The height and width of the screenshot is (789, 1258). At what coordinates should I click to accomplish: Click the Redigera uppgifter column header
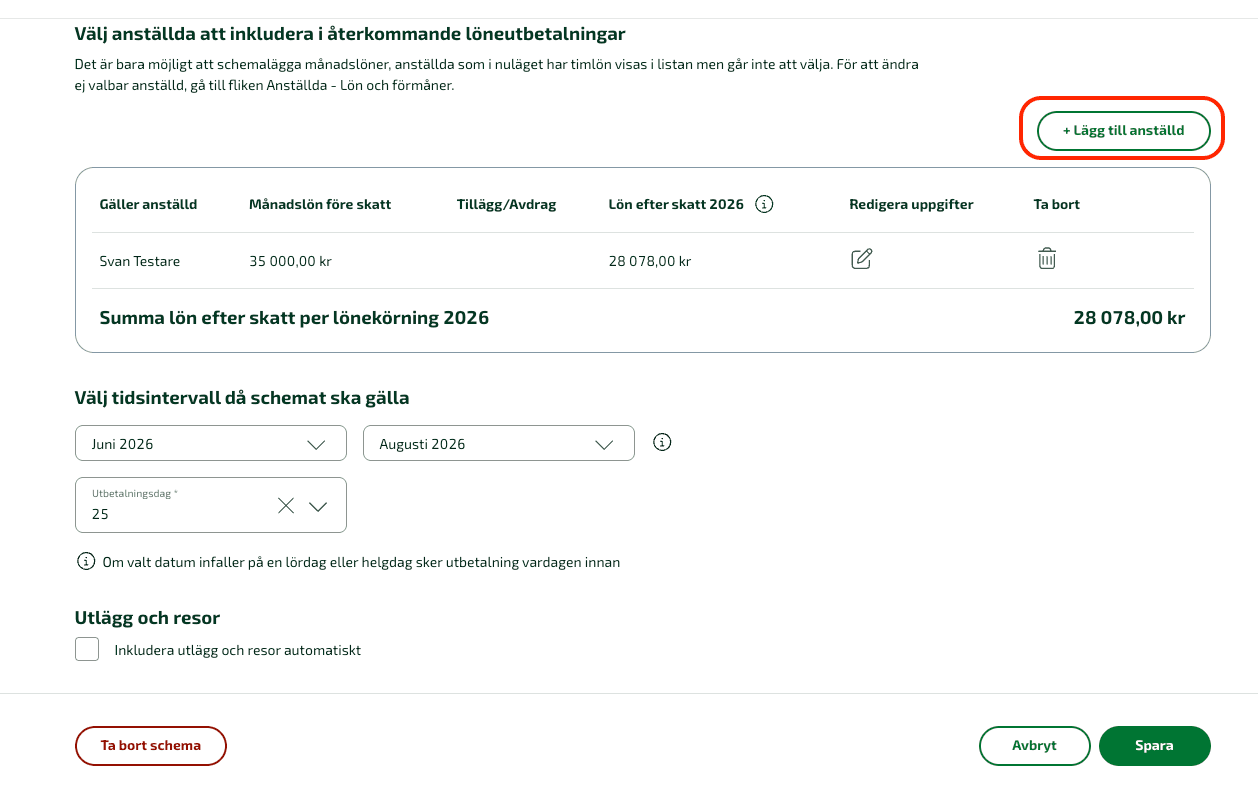[911, 204]
